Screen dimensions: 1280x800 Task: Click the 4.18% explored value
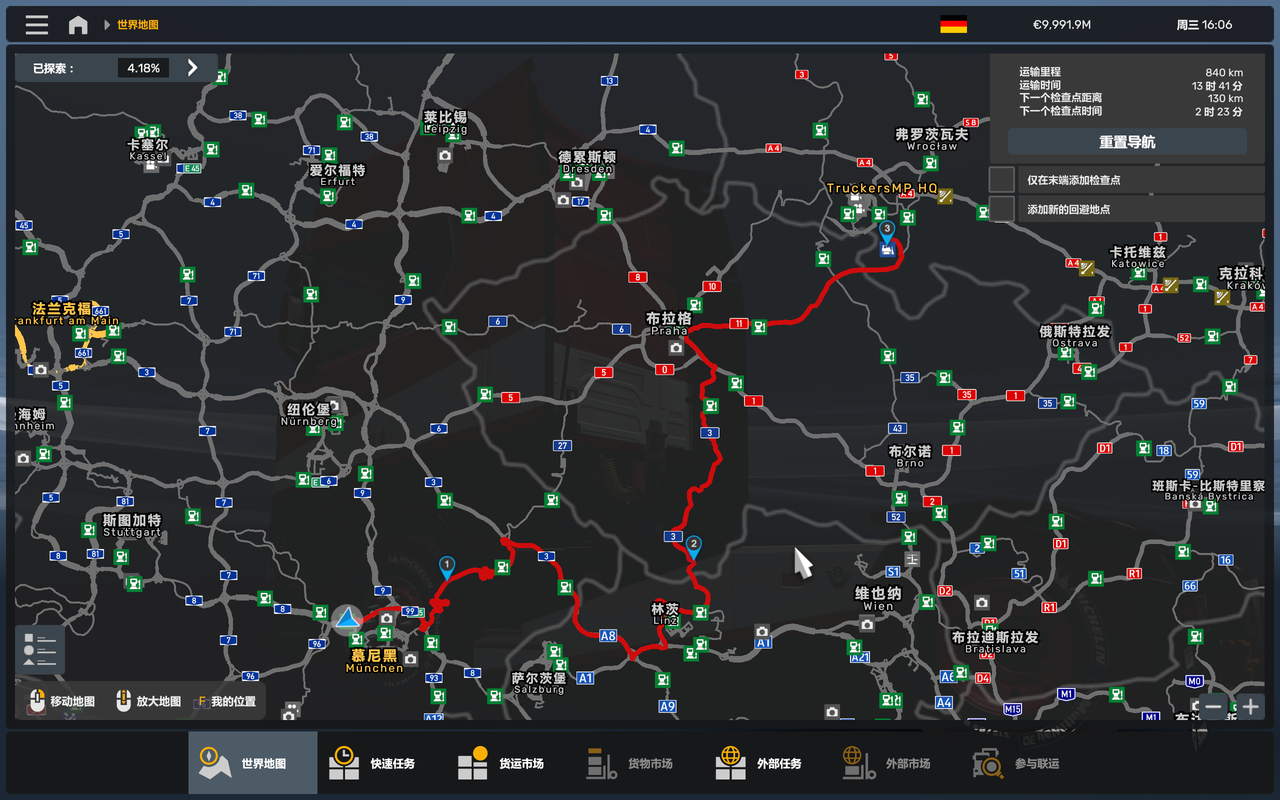pyautogui.click(x=143, y=68)
